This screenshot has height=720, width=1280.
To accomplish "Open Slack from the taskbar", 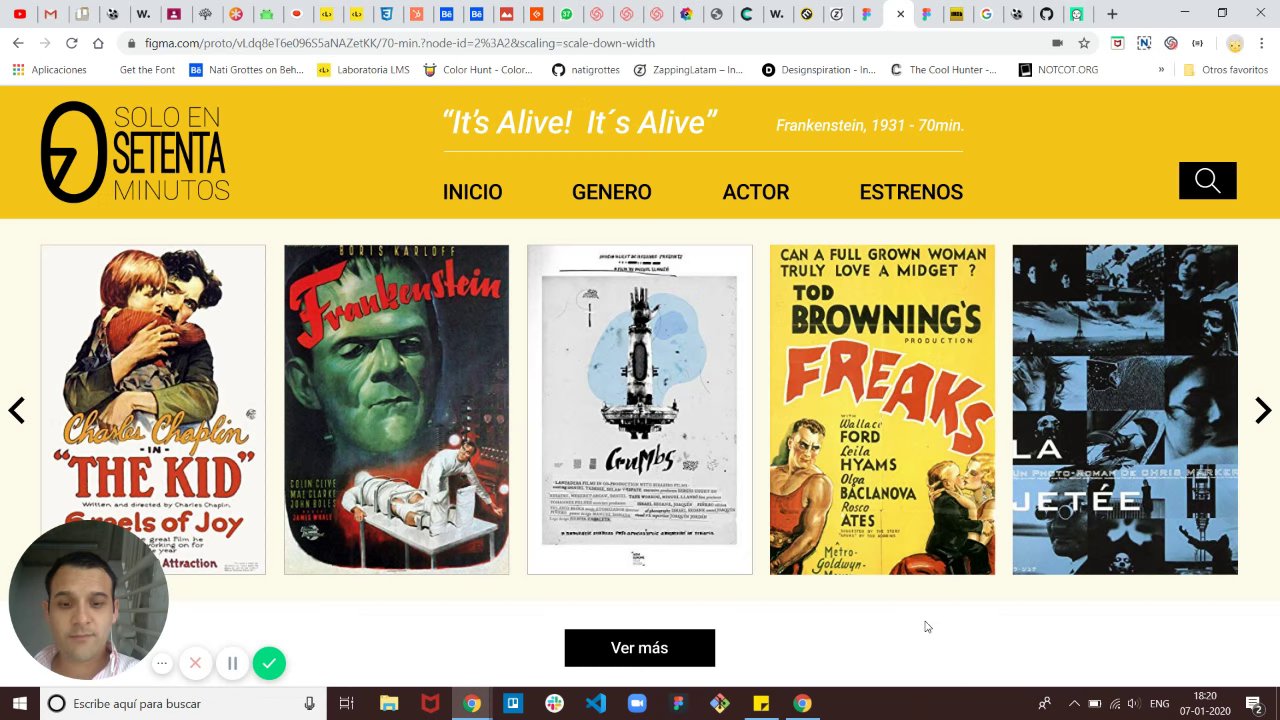I will click(x=554, y=703).
